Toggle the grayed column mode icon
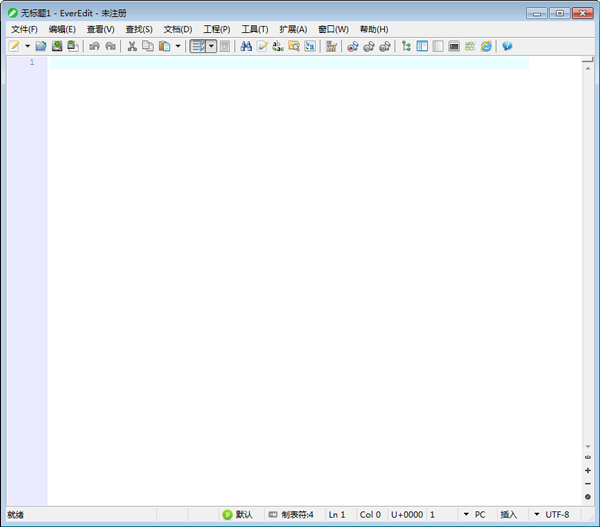The height and width of the screenshot is (527, 600). pos(225,46)
